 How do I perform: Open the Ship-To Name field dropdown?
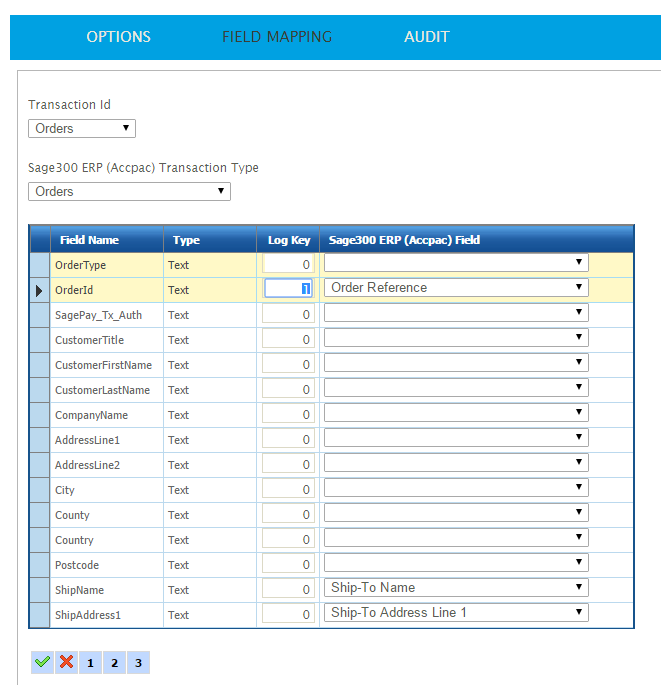point(456,588)
